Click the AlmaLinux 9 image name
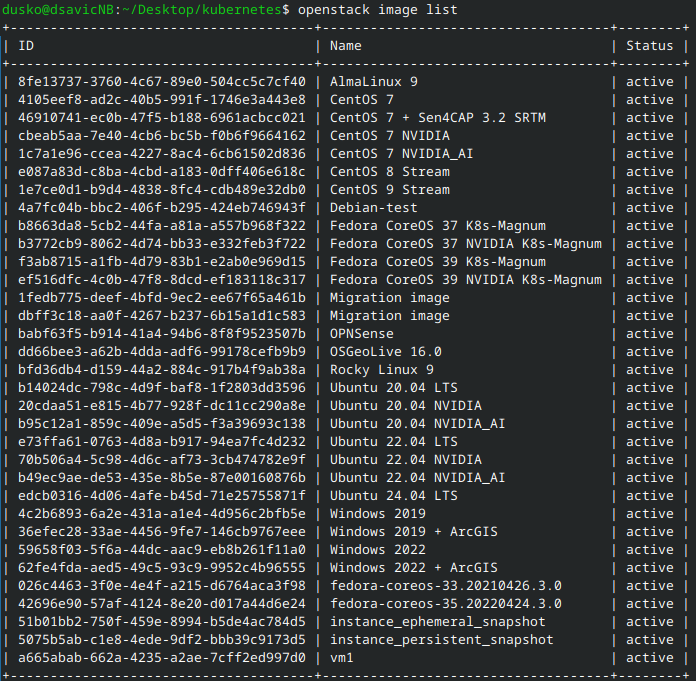The height and width of the screenshot is (681, 696). 374,82
